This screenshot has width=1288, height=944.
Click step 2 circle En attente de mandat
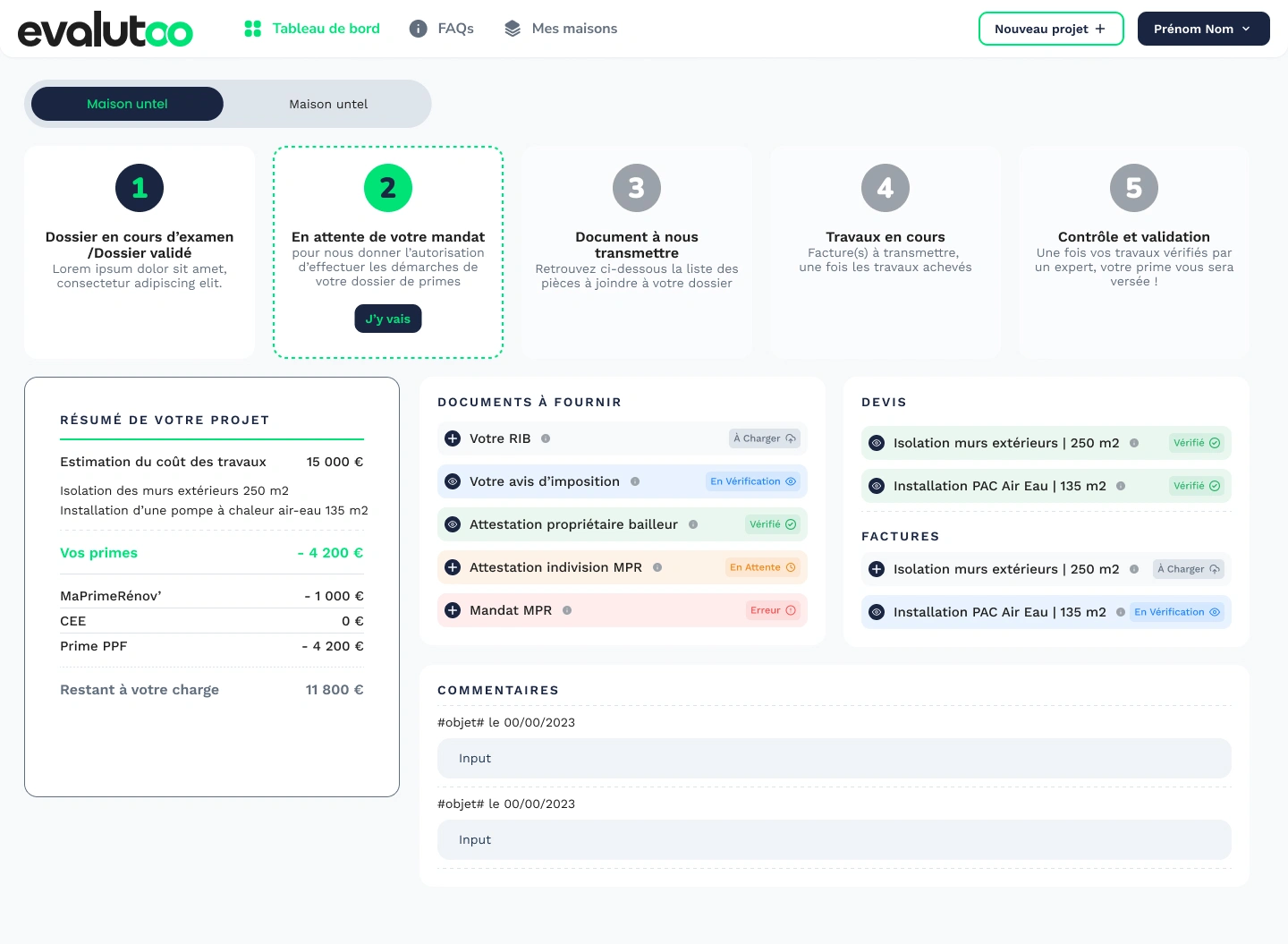pos(388,188)
